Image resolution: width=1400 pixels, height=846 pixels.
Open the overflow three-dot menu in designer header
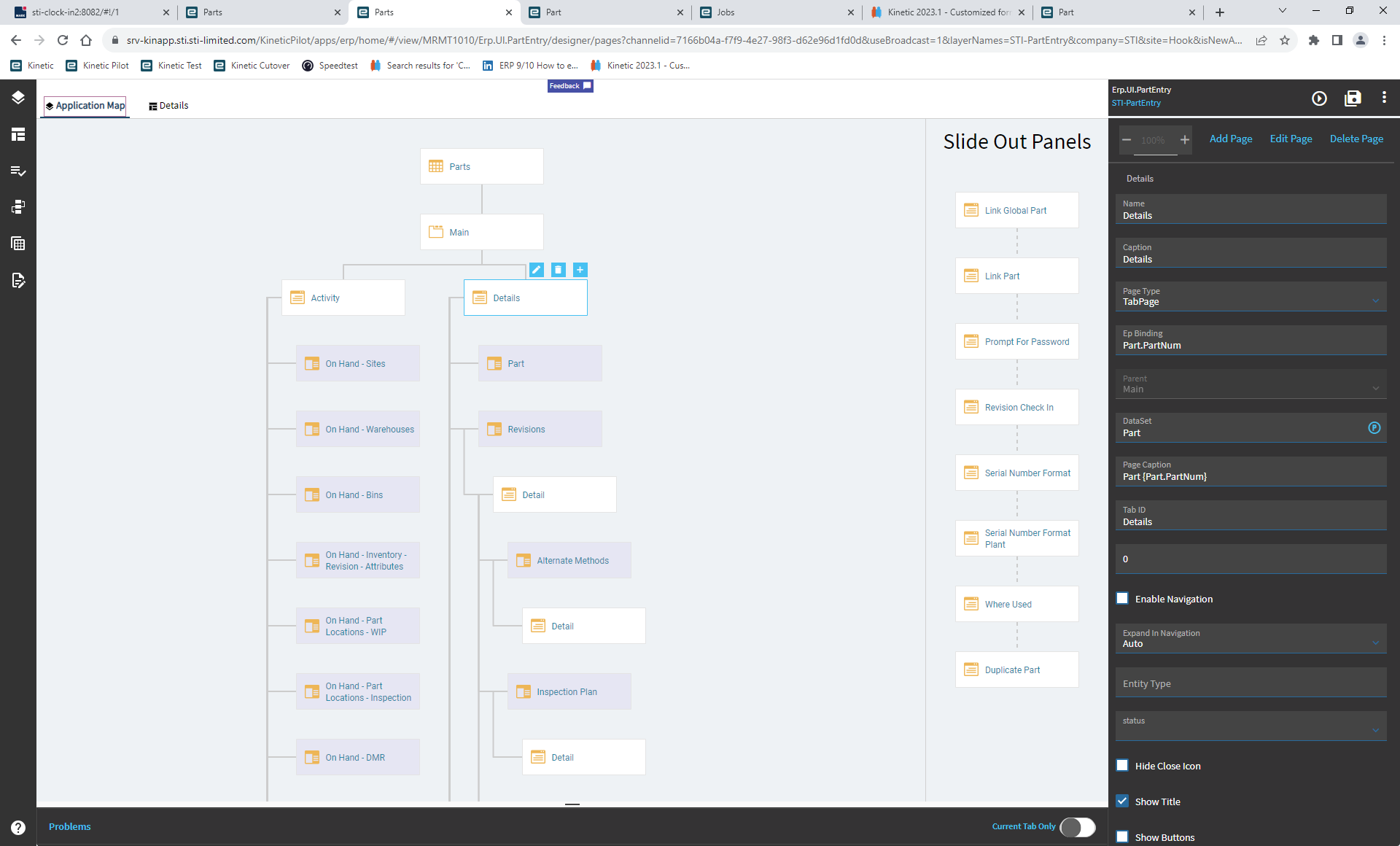pos(1384,98)
